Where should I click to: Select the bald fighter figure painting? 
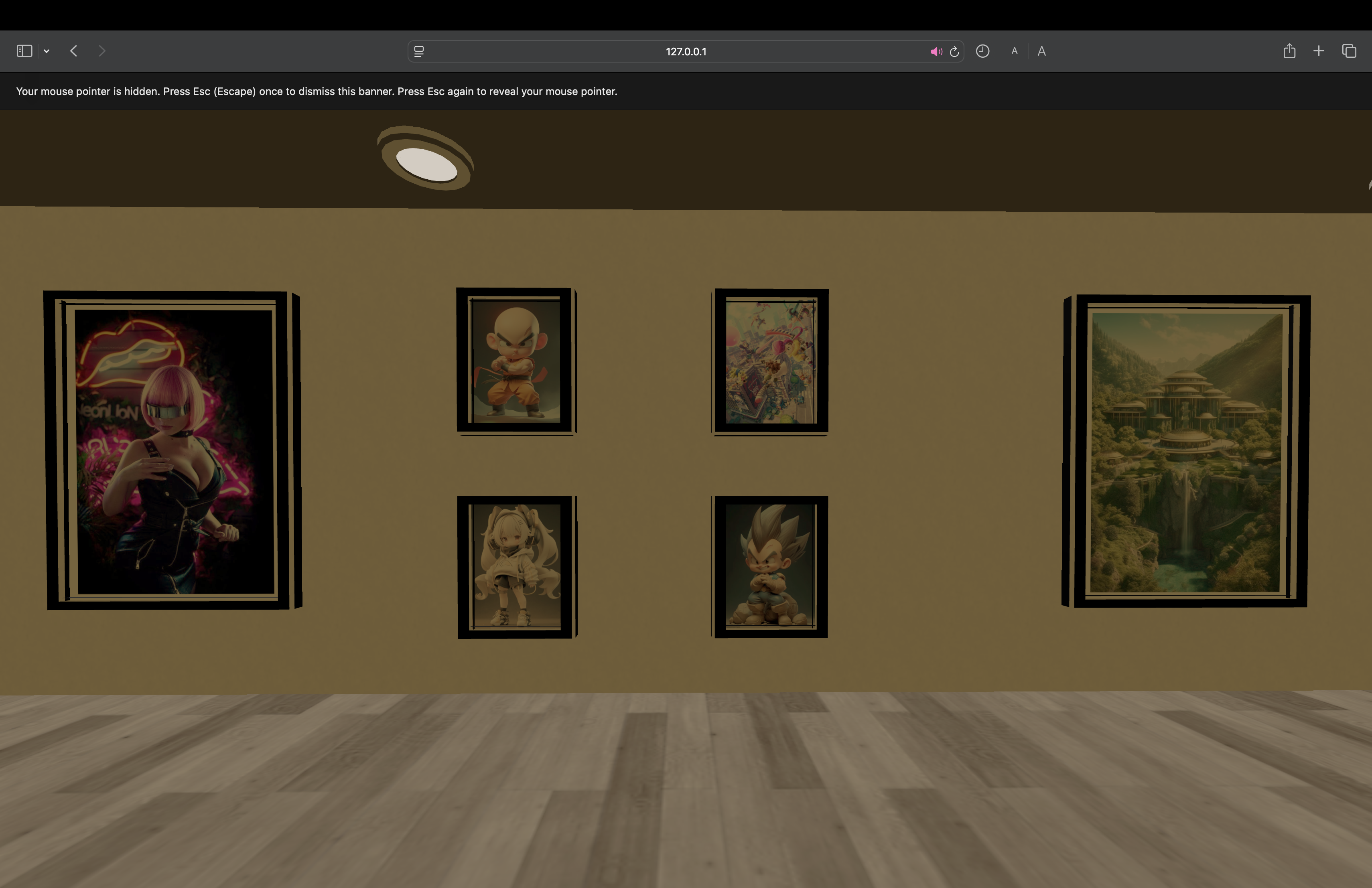pos(515,361)
